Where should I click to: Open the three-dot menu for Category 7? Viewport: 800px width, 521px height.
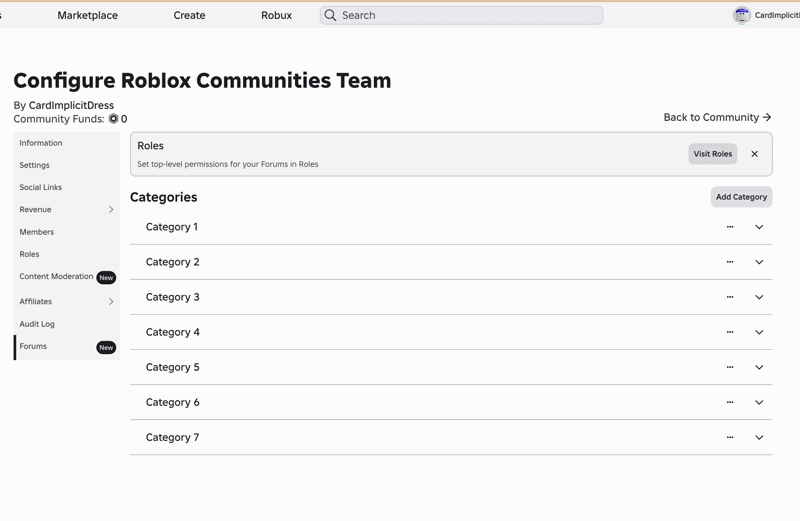pyautogui.click(x=730, y=437)
